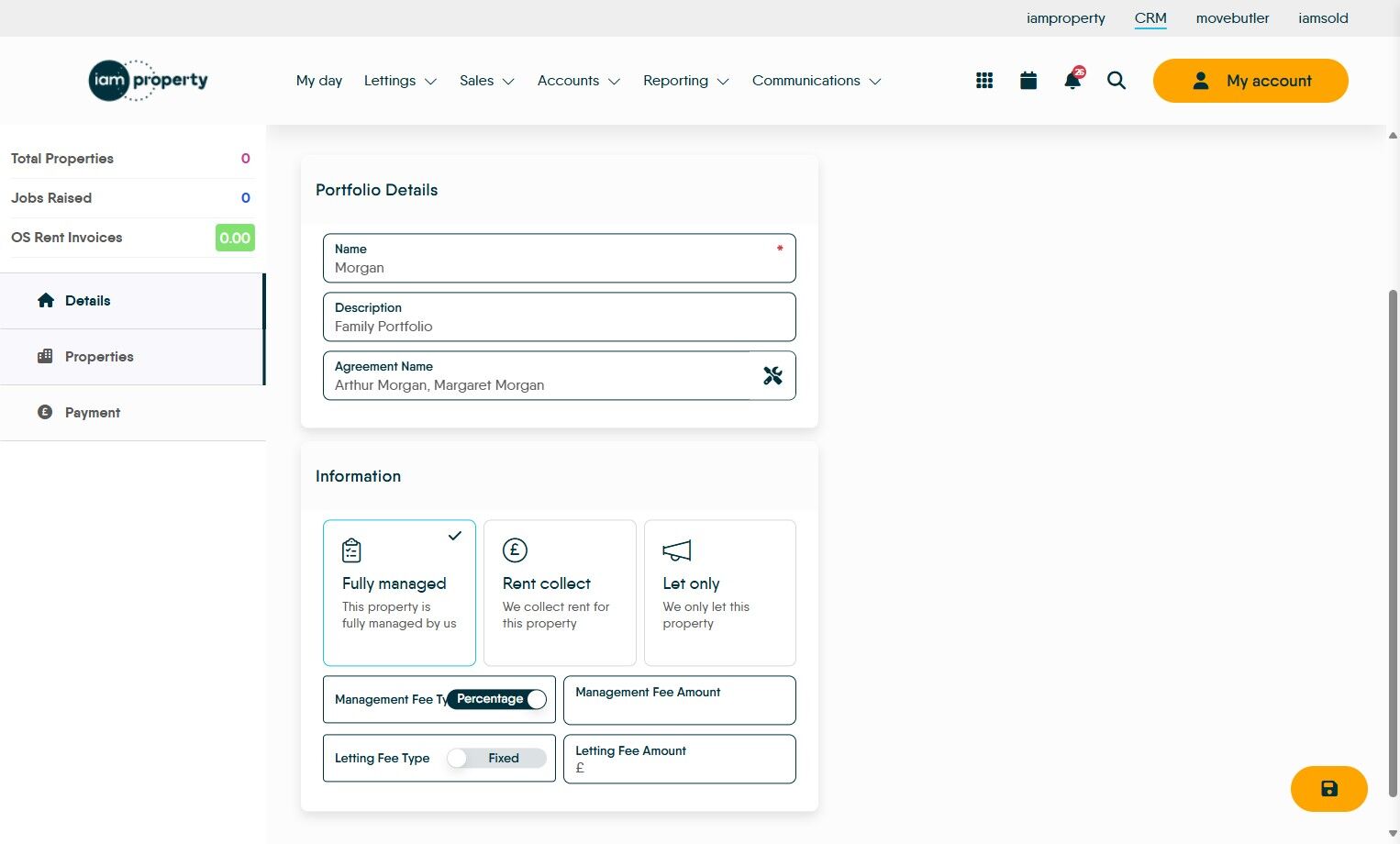
Task: Click the floating save disk button
Action: 1329,789
